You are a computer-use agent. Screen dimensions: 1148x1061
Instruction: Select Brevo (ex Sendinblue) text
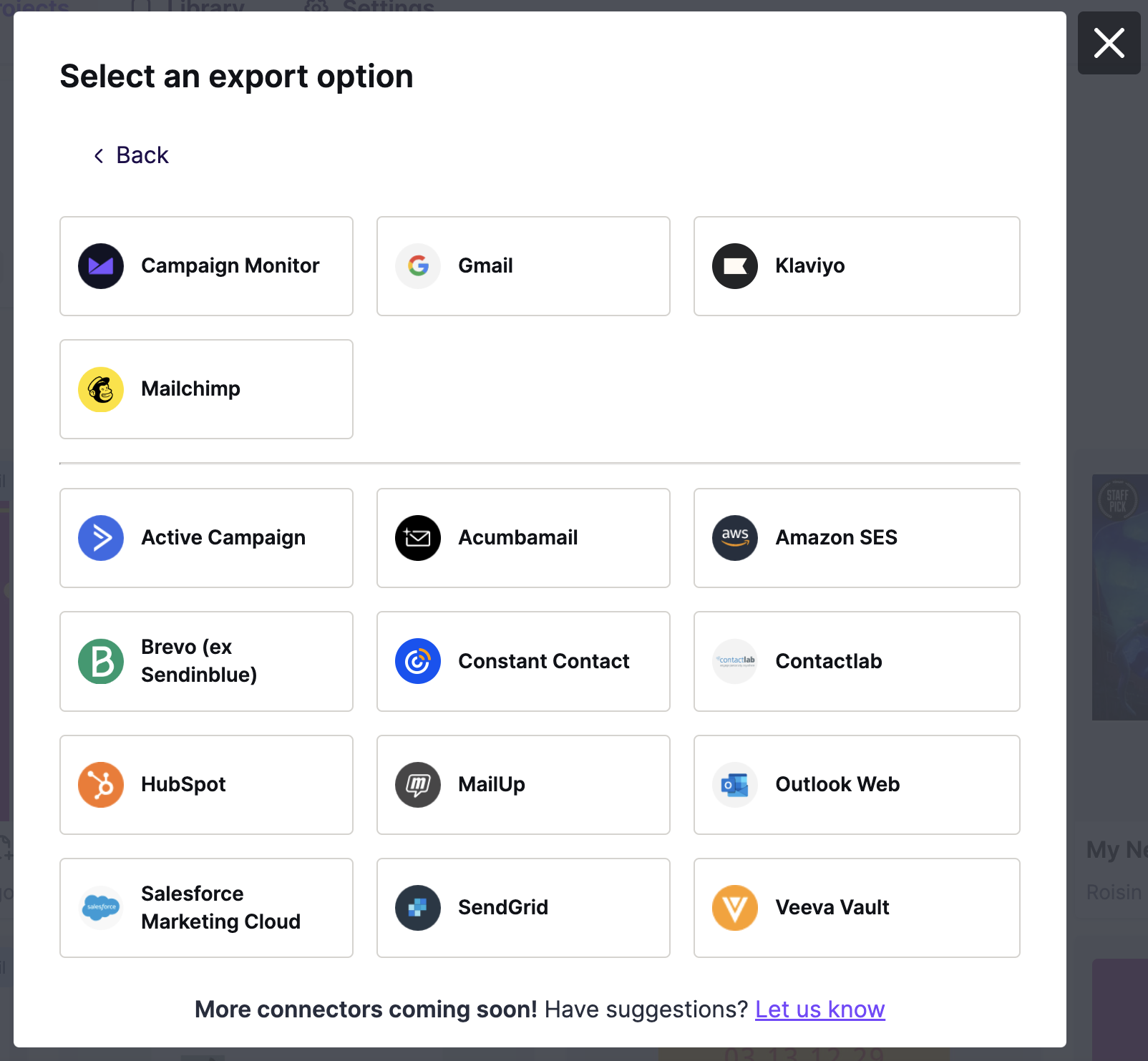199,661
